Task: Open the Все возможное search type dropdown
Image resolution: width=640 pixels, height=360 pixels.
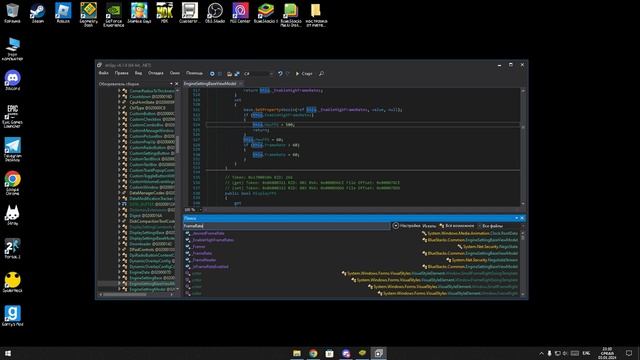Action: click(458, 226)
